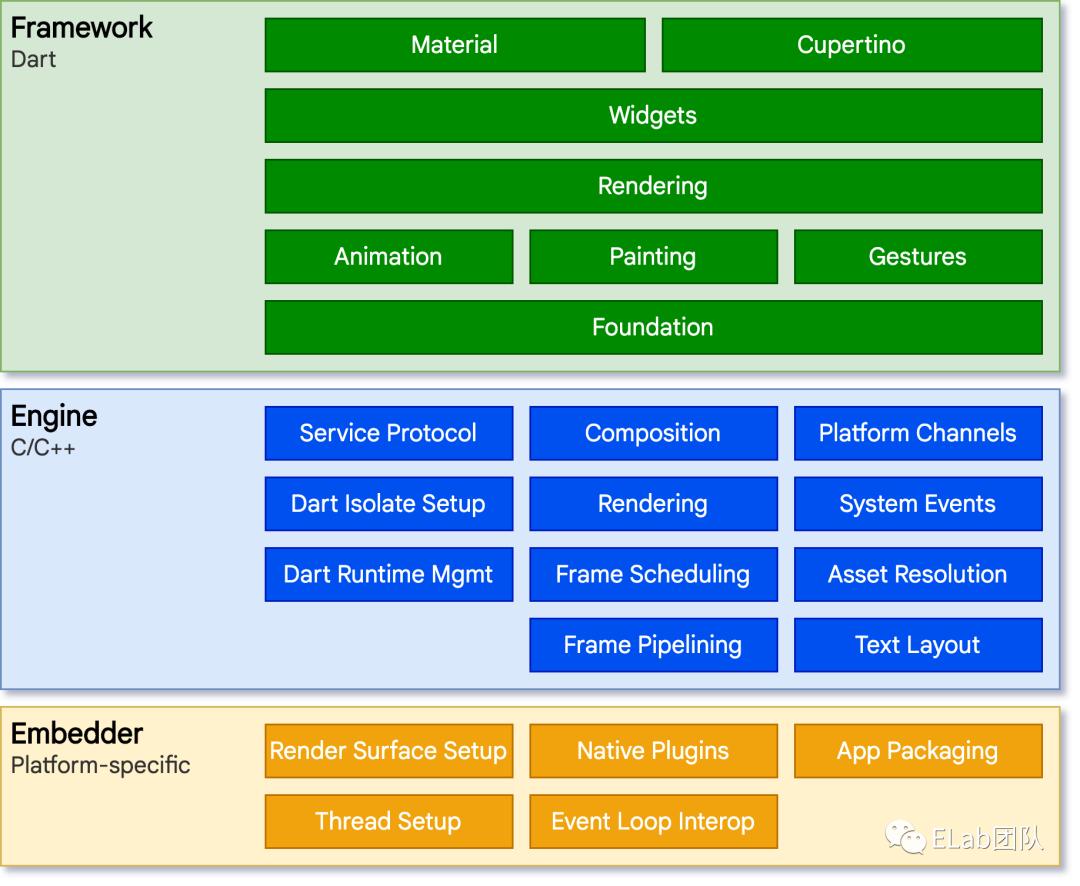Select the Gestures box
The height and width of the screenshot is (886, 1080).
[917, 256]
